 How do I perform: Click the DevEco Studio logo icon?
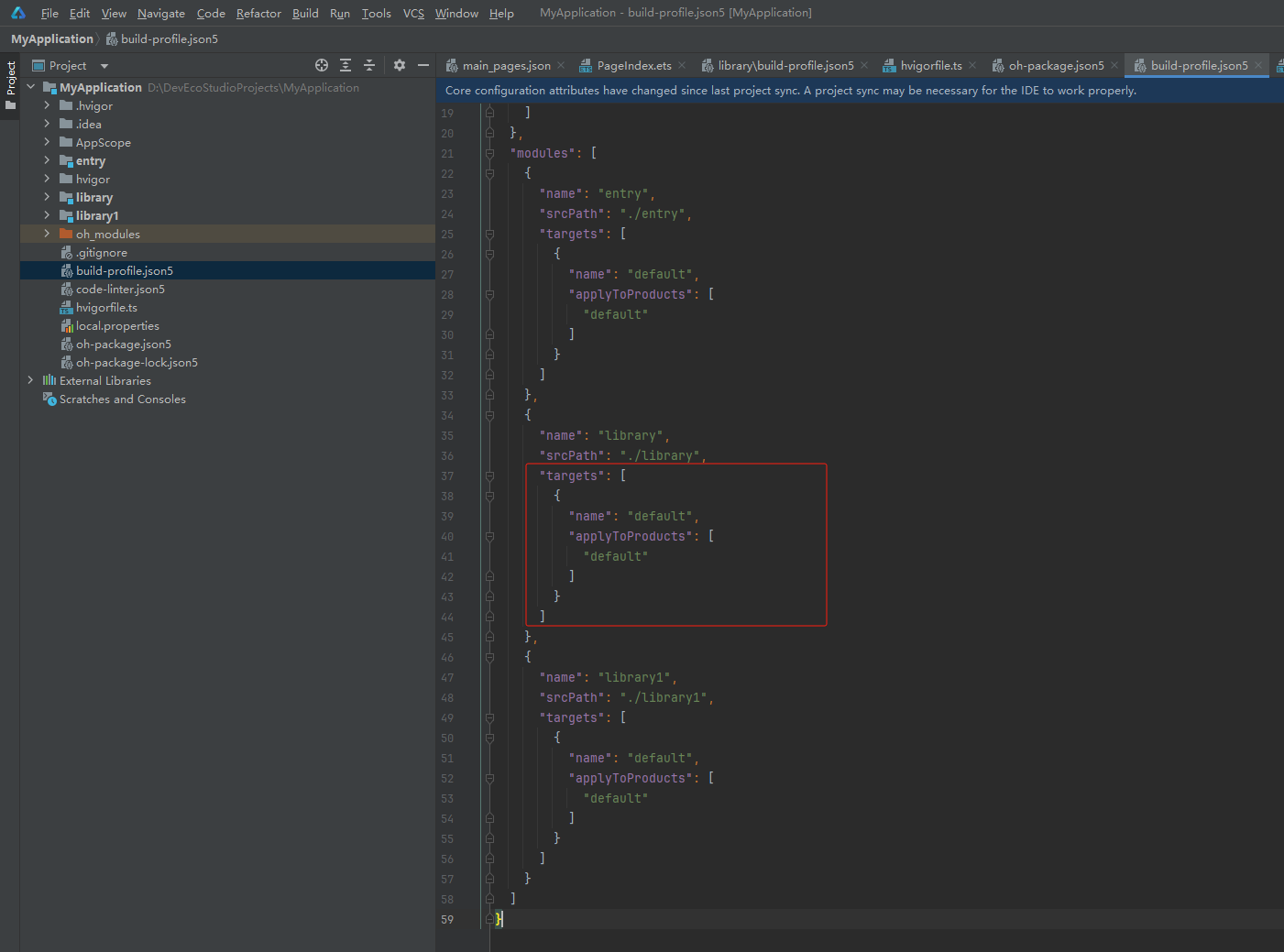[18, 13]
